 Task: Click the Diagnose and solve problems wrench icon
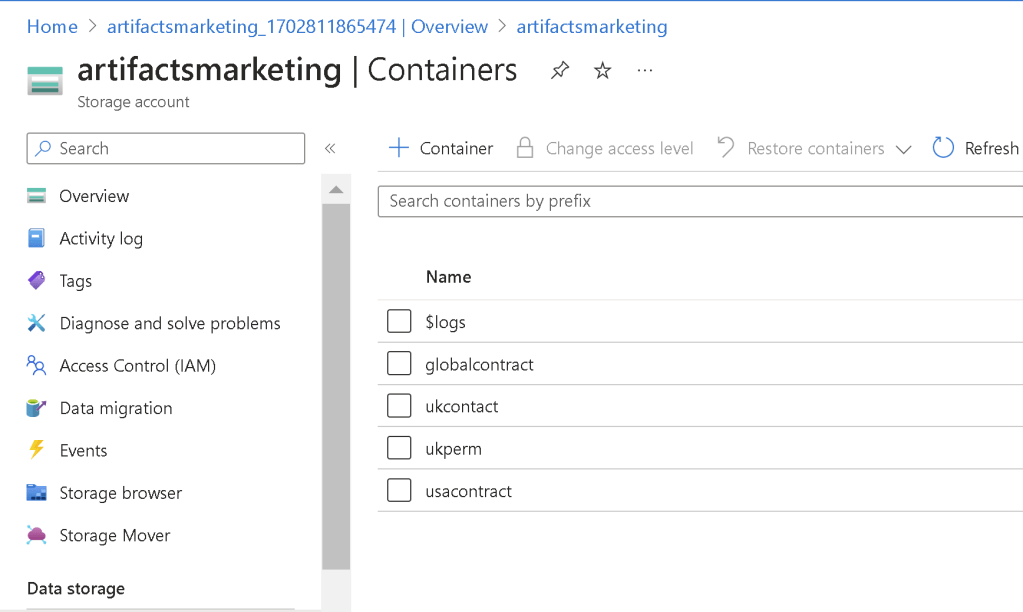(x=37, y=323)
